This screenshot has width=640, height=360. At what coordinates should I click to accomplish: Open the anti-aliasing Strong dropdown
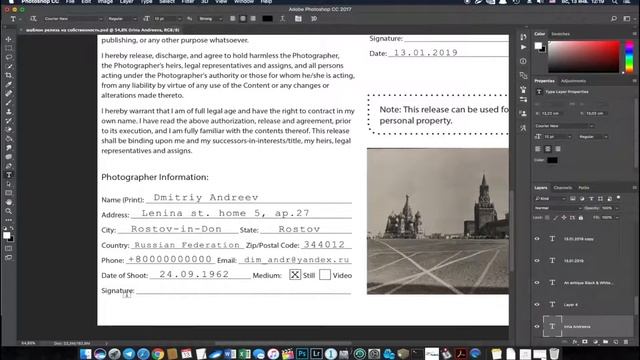coord(211,19)
